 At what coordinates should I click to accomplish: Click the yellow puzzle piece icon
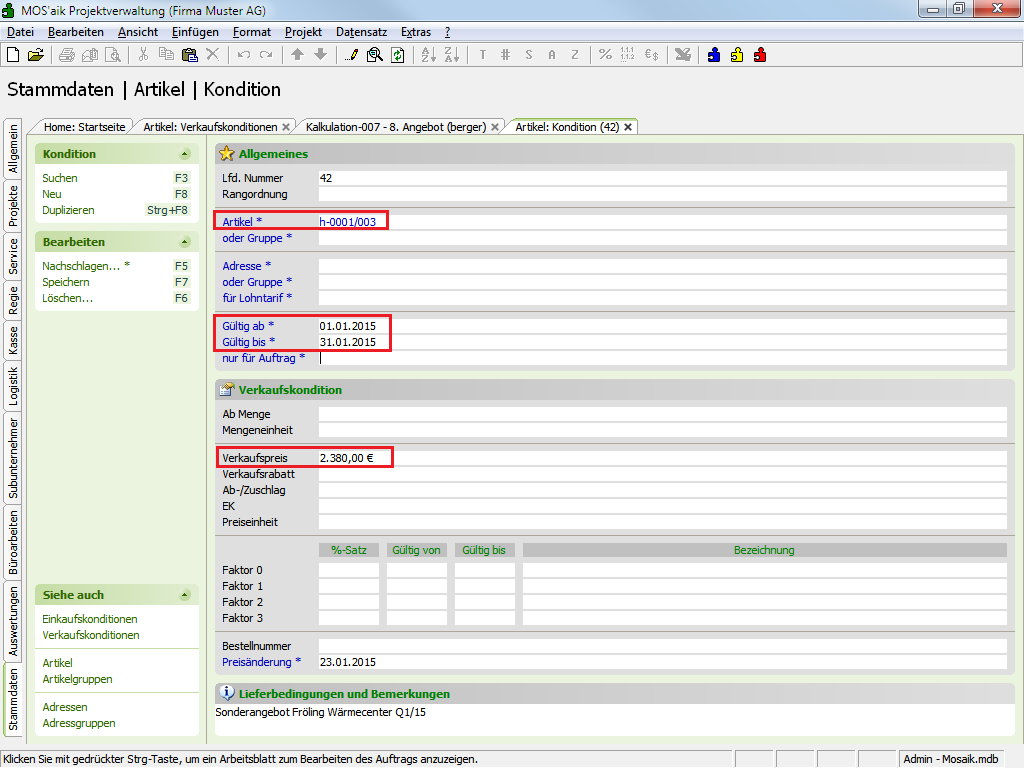click(x=737, y=55)
